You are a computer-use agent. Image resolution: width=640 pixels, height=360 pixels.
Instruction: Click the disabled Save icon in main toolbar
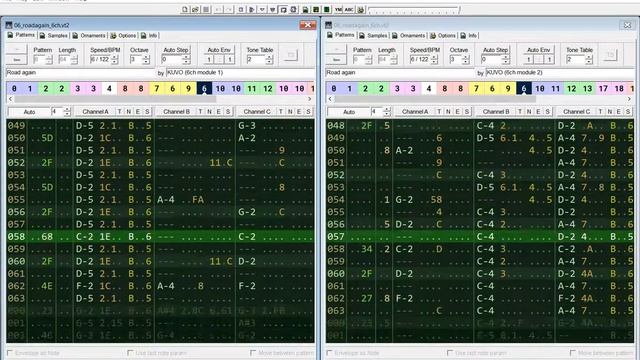(x=206, y=9)
